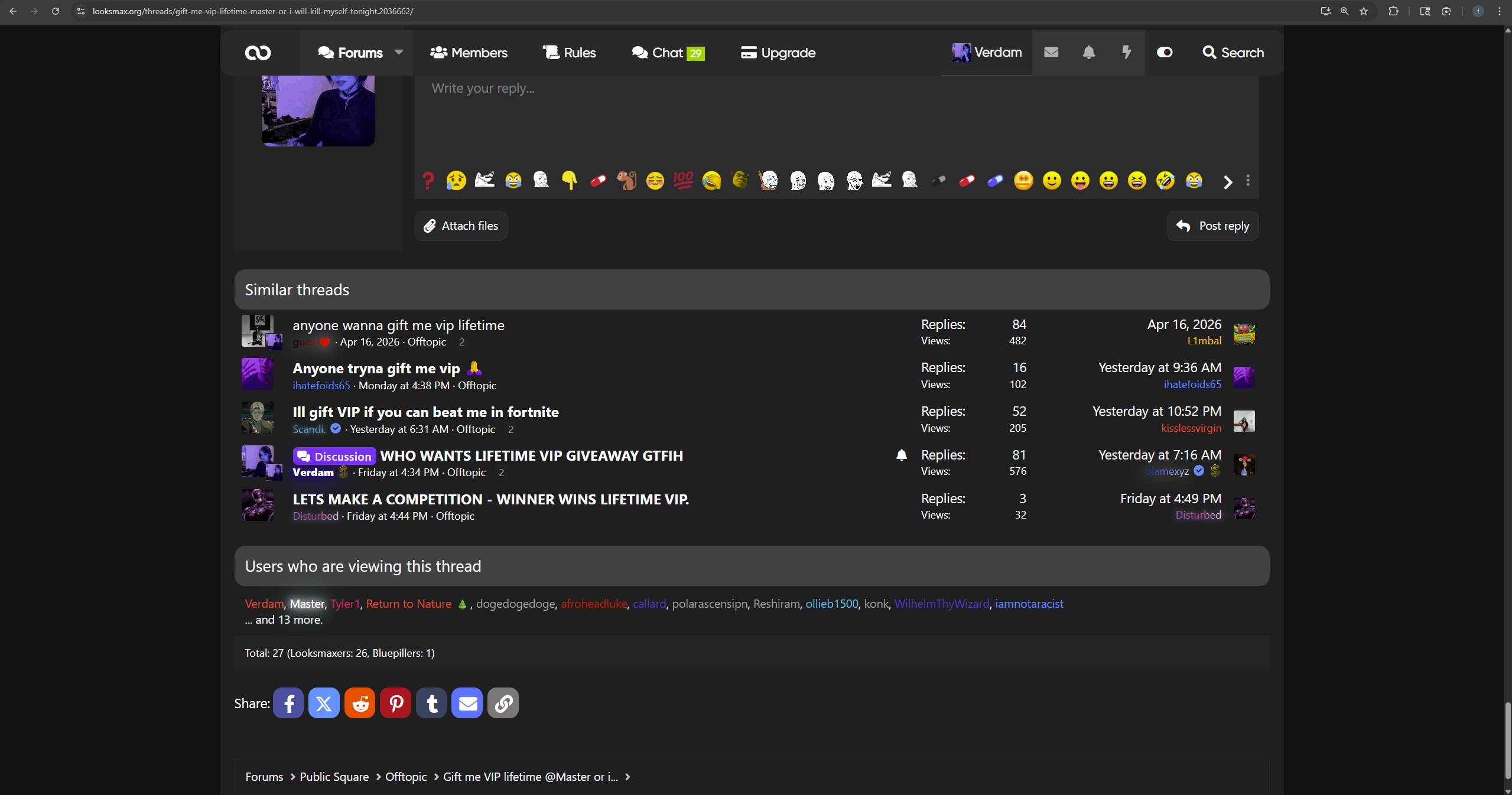Image resolution: width=1512 pixels, height=795 pixels.
Task: Share thread on Pinterest
Action: (x=395, y=703)
